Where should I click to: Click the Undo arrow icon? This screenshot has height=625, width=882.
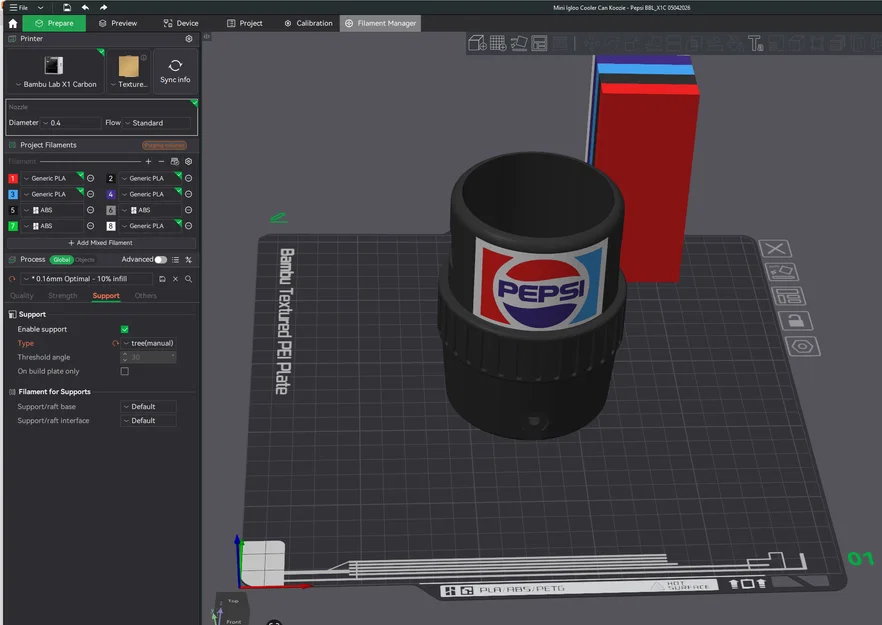pos(86,7)
